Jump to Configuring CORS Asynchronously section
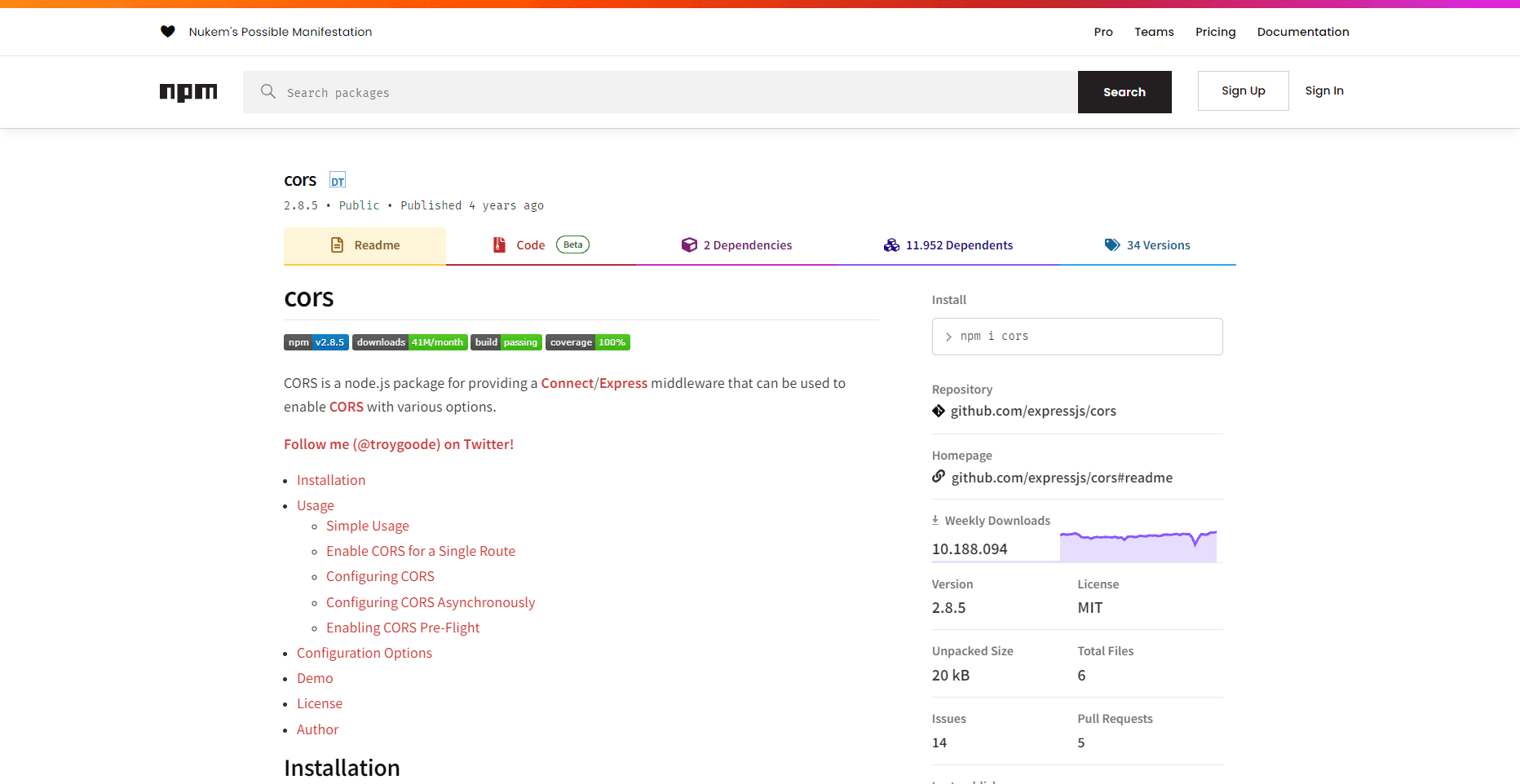Screen dimensions: 1520x784 point(431,602)
